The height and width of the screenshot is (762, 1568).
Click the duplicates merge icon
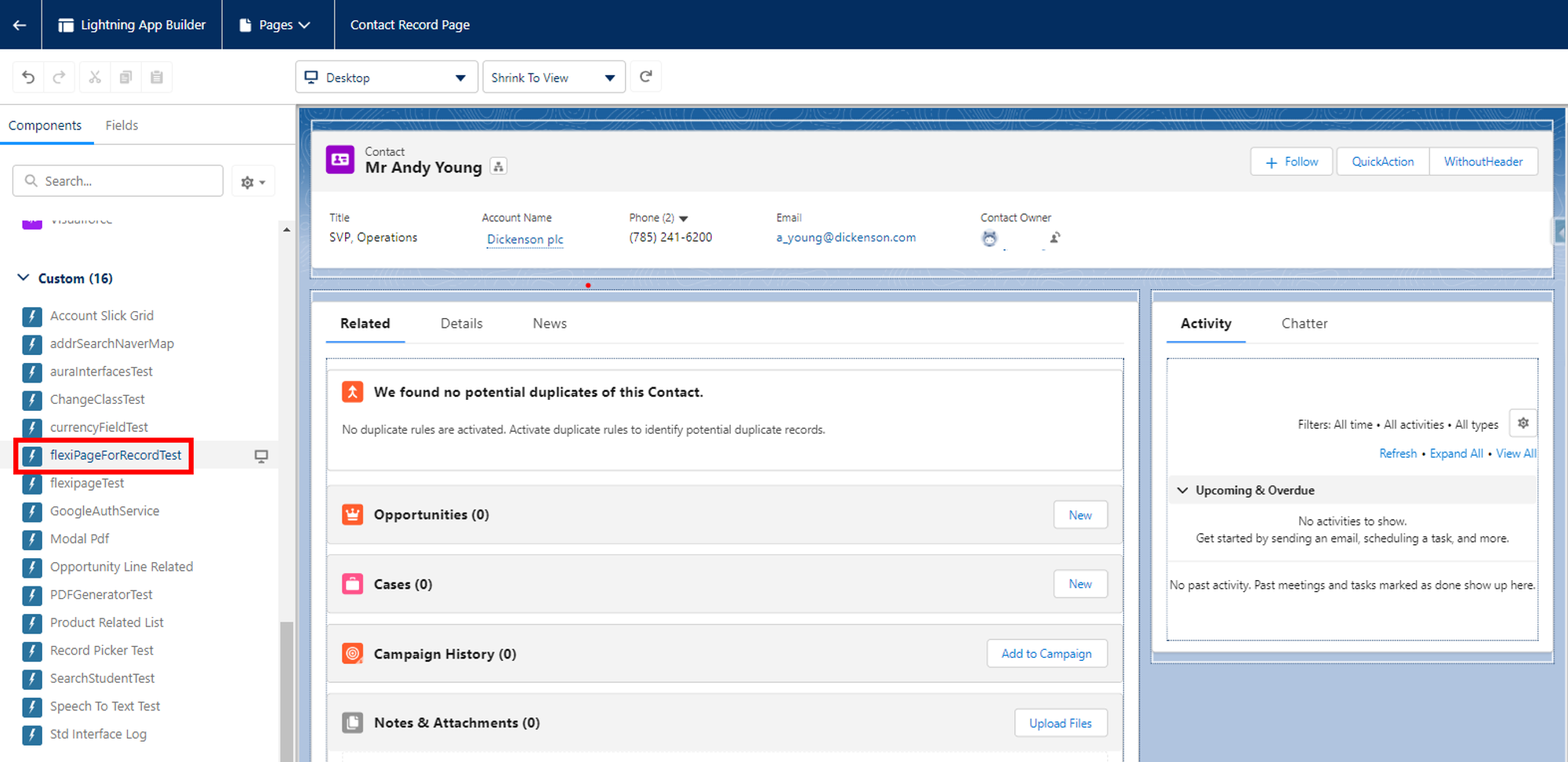(x=353, y=392)
